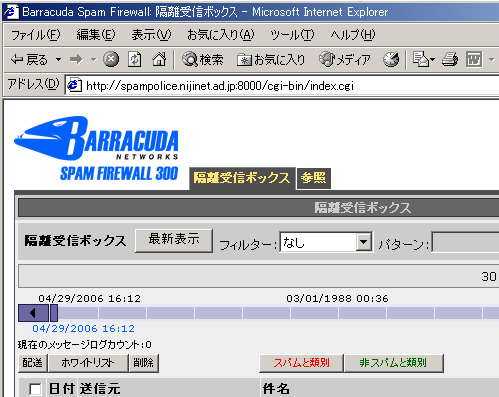Click the Mail icon in toolbar
Viewport: 499px width, 397px height.
click(424, 60)
